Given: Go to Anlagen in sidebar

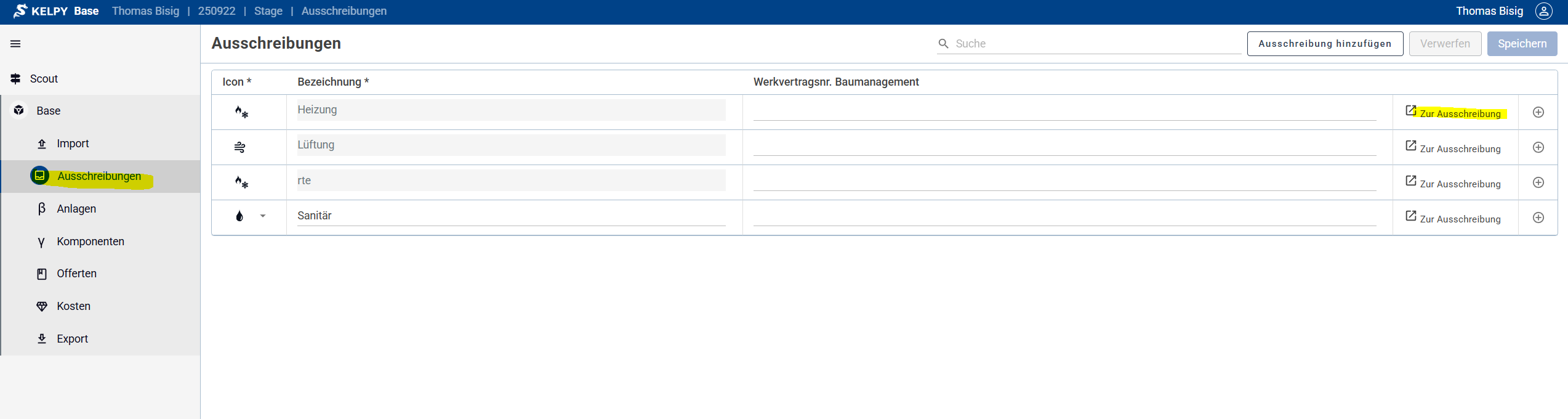Looking at the screenshot, I should click(x=76, y=209).
